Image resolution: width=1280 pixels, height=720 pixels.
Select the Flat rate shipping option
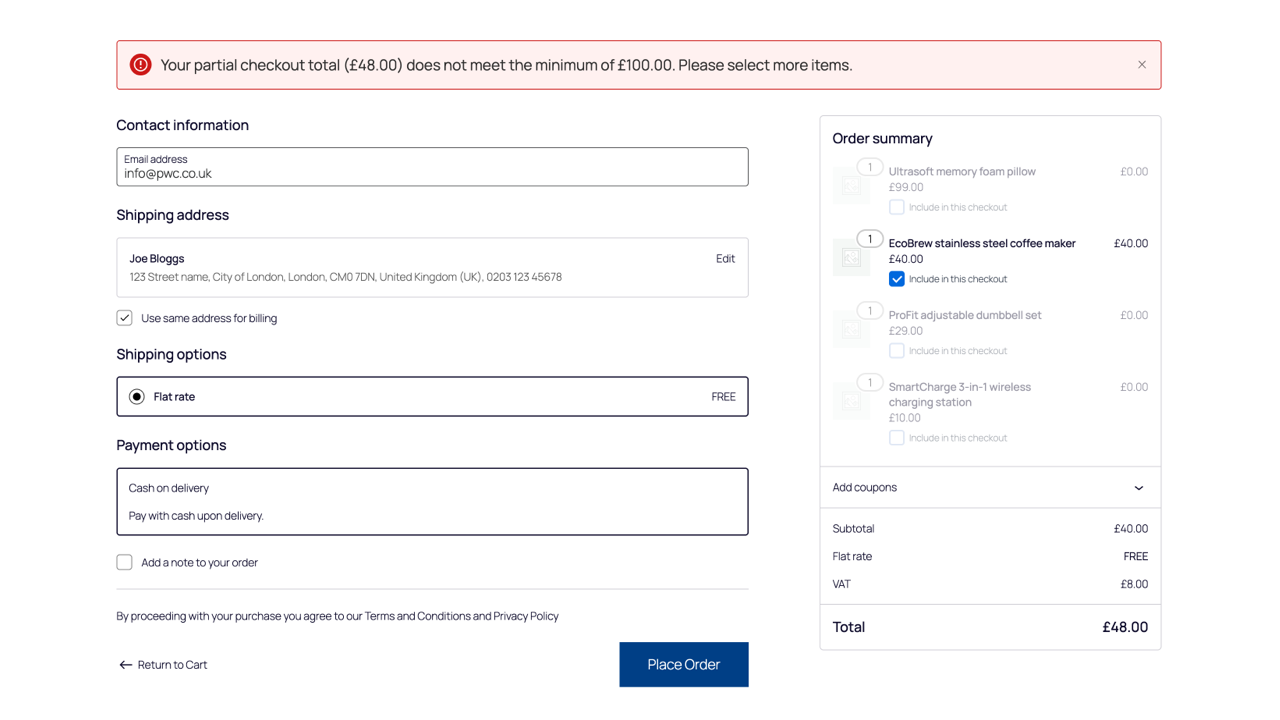pos(136,396)
